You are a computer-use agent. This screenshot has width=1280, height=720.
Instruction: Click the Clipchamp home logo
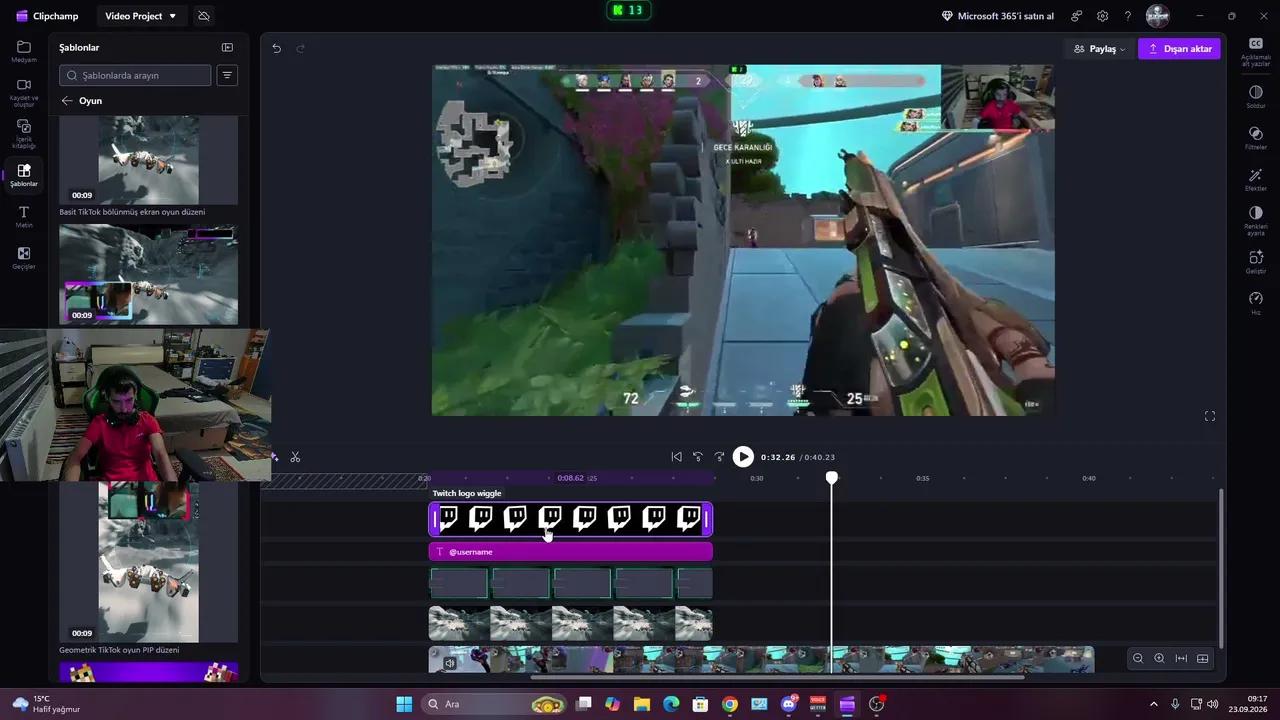[47, 16]
